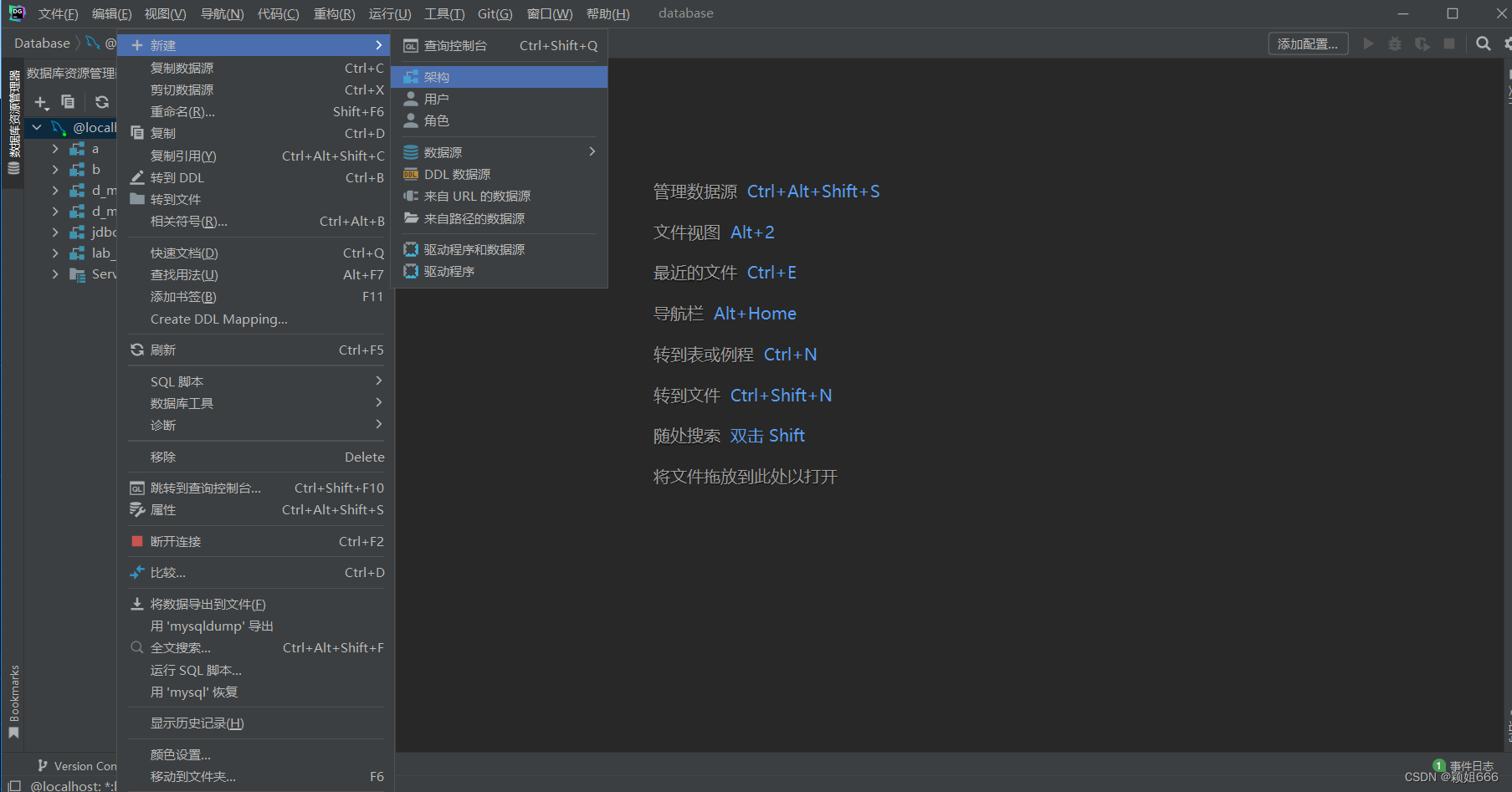Click the Run play icon in the top toolbar
Screen dimensions: 1512x792
point(1369,43)
